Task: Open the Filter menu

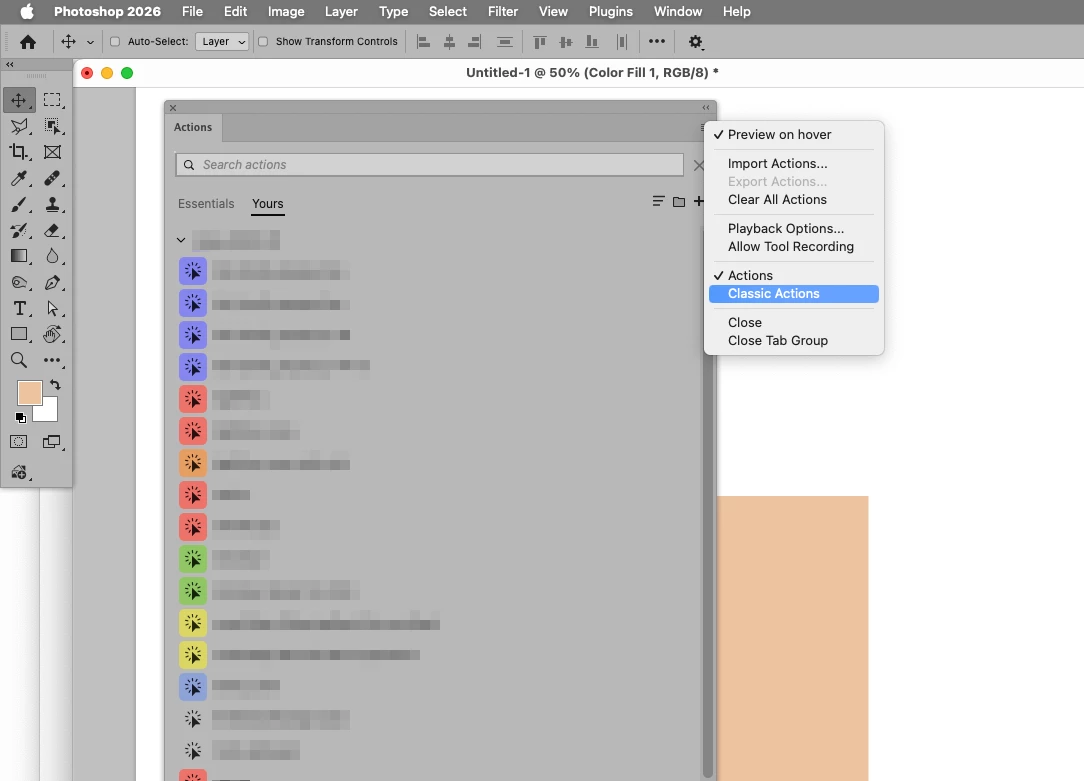Action: click(x=503, y=12)
